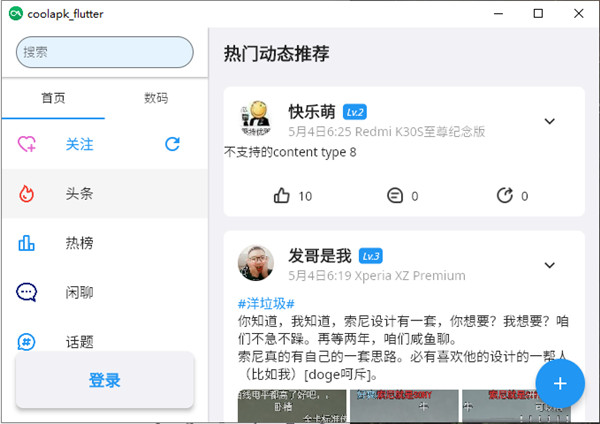
Task: Expand options chevron on 发哥是我's post
Action: point(549,265)
